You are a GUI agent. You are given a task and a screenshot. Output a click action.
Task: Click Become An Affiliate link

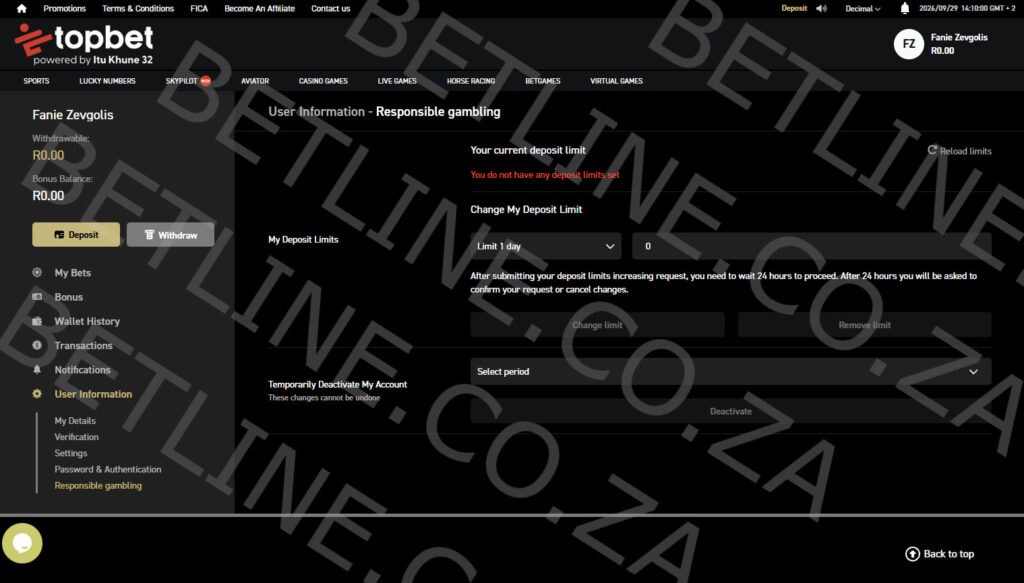pos(259,8)
